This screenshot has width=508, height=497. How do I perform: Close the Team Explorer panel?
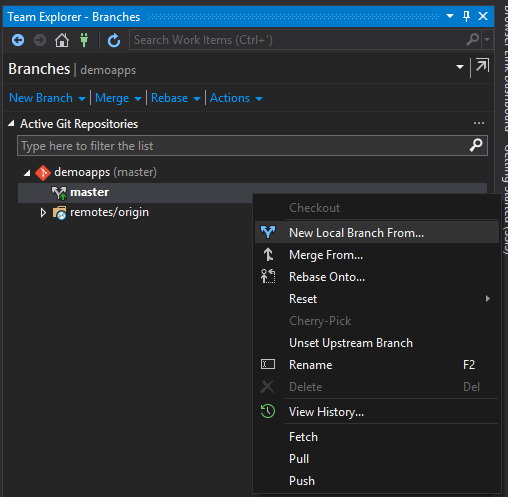pos(483,16)
